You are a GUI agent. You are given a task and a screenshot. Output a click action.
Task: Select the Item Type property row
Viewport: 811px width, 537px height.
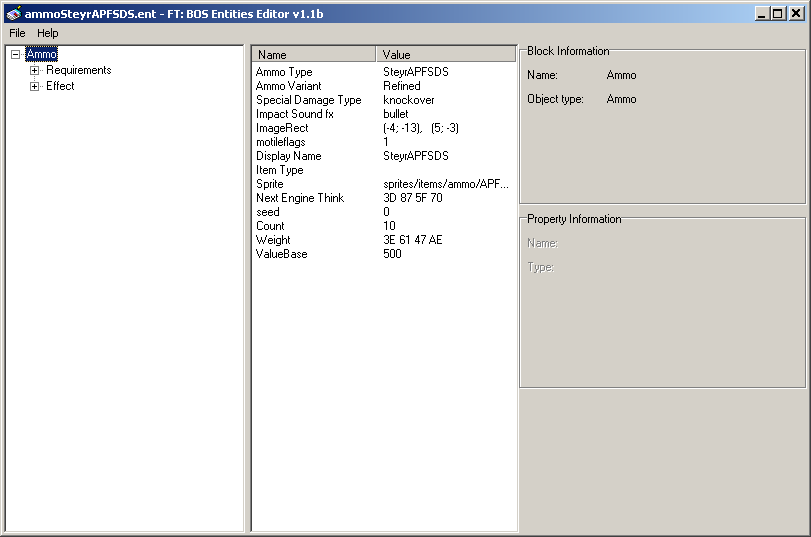pyautogui.click(x=384, y=170)
